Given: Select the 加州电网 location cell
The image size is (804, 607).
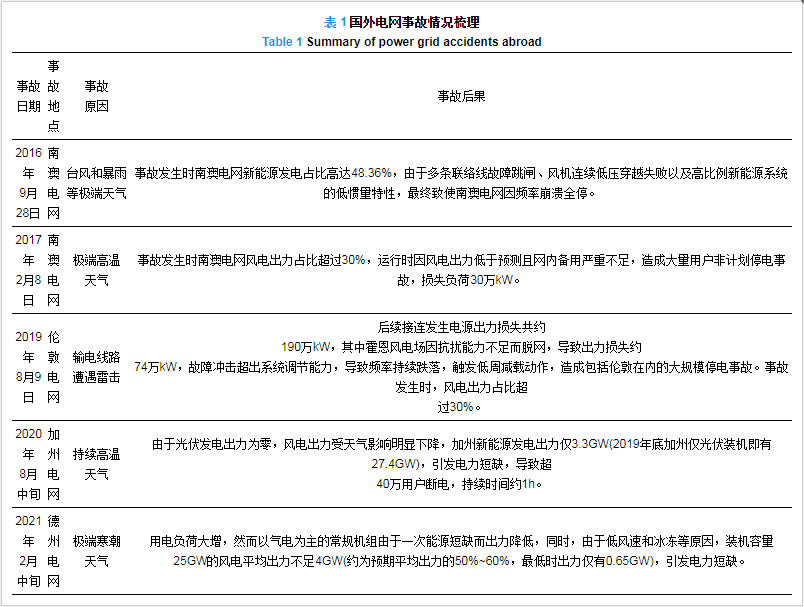Looking at the screenshot, I should pos(54,464).
